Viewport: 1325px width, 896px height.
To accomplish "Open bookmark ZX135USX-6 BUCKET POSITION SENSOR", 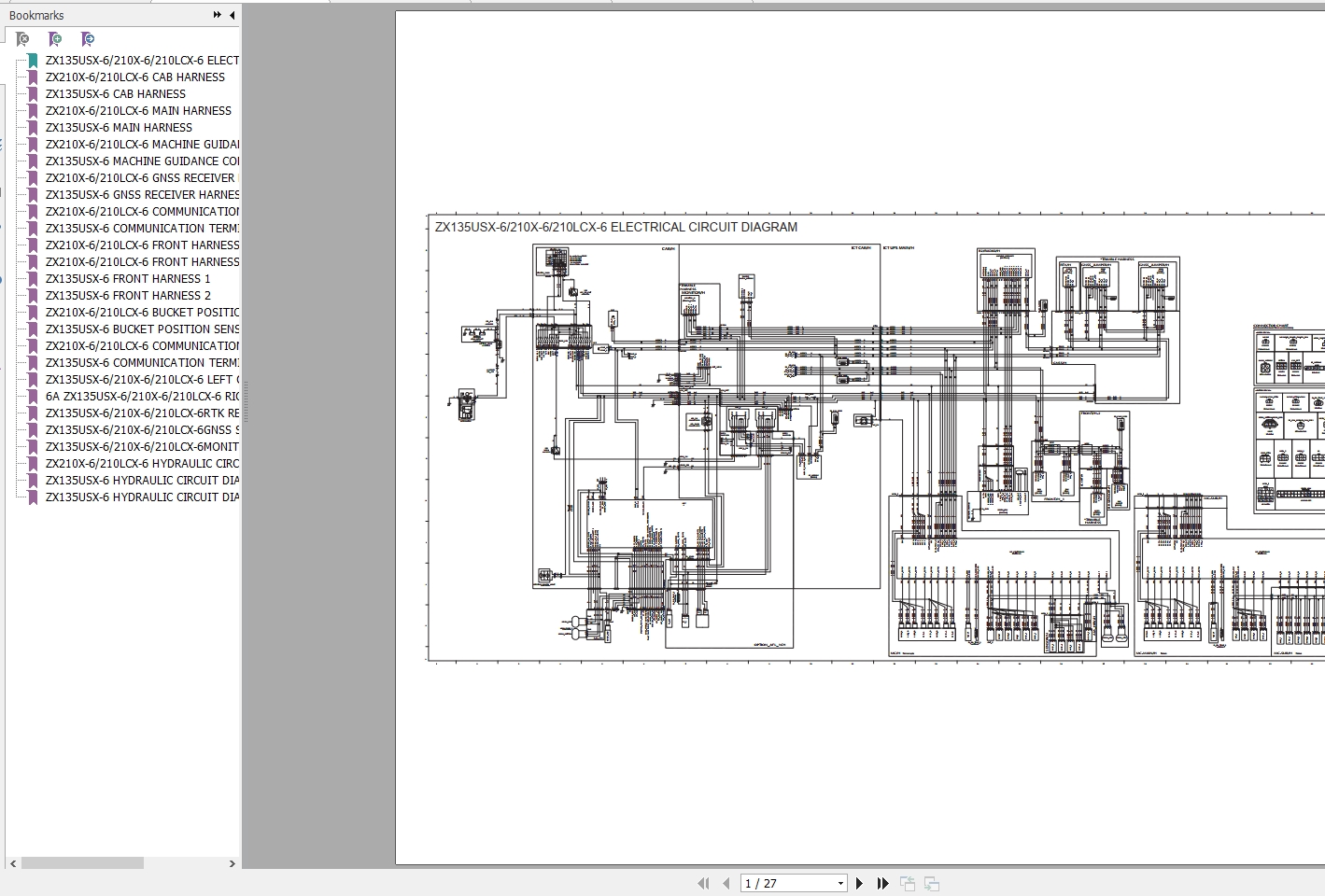I will pyautogui.click(x=142, y=329).
